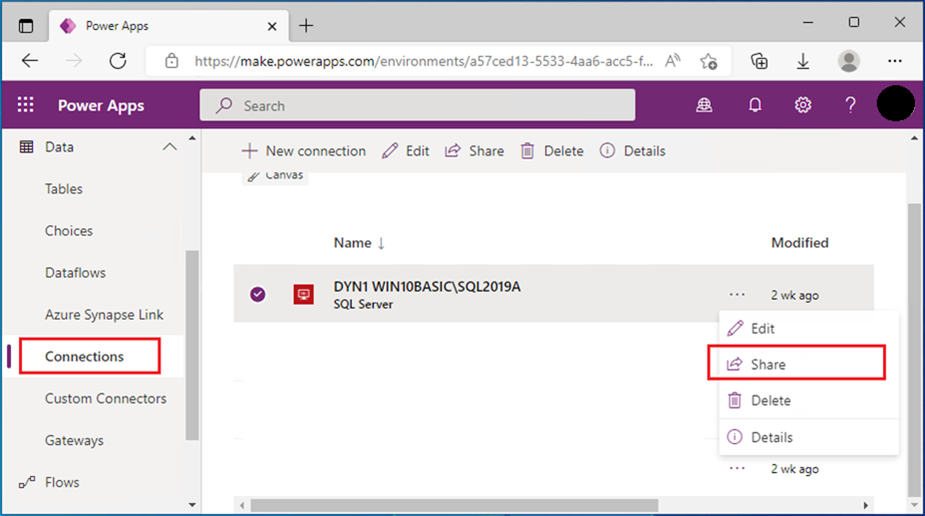Click the sidebar vertical scrollbar thumb
This screenshot has width=925, height=516.
pyautogui.click(x=192, y=345)
